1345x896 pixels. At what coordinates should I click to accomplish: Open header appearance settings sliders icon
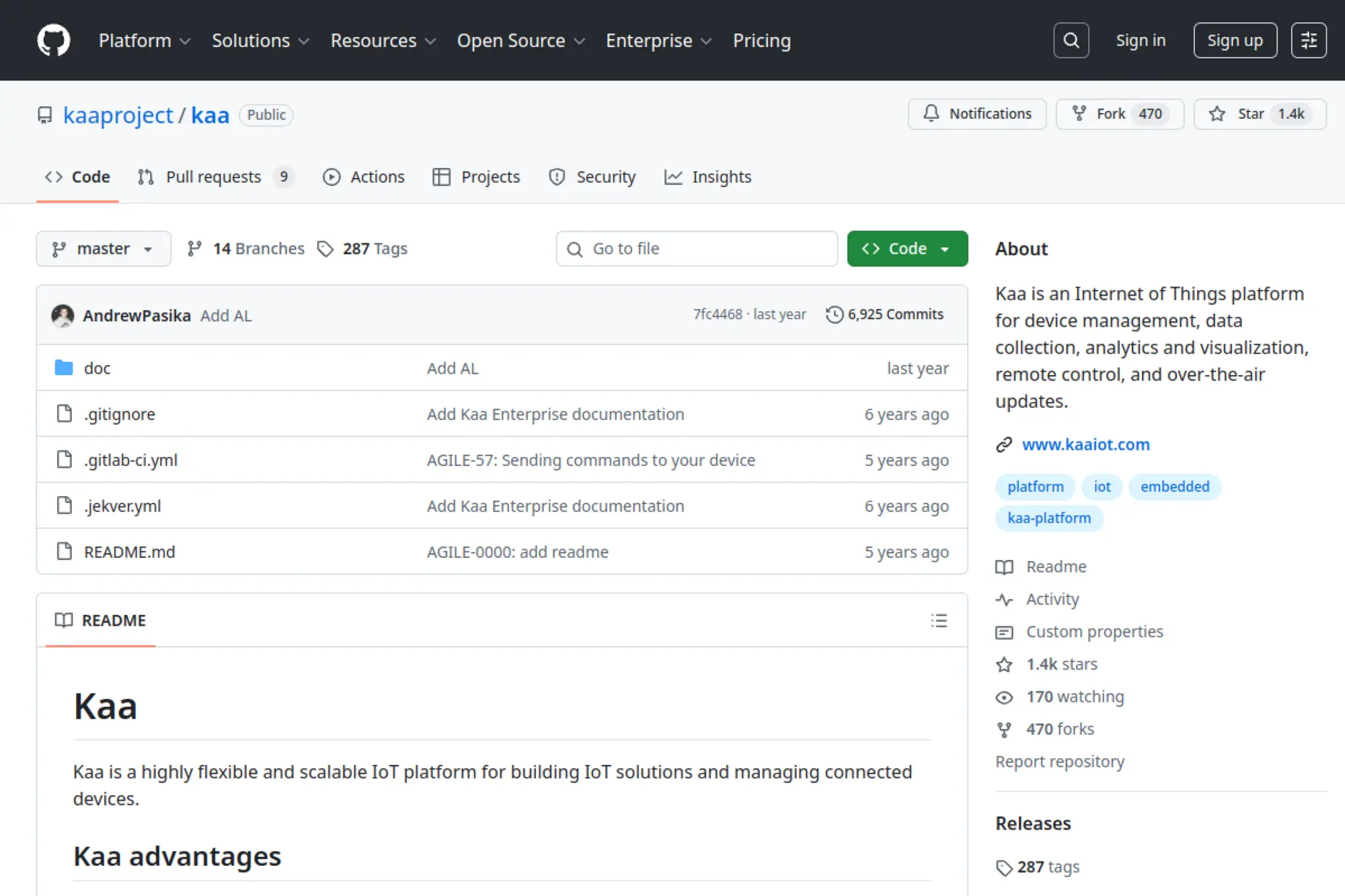point(1308,40)
